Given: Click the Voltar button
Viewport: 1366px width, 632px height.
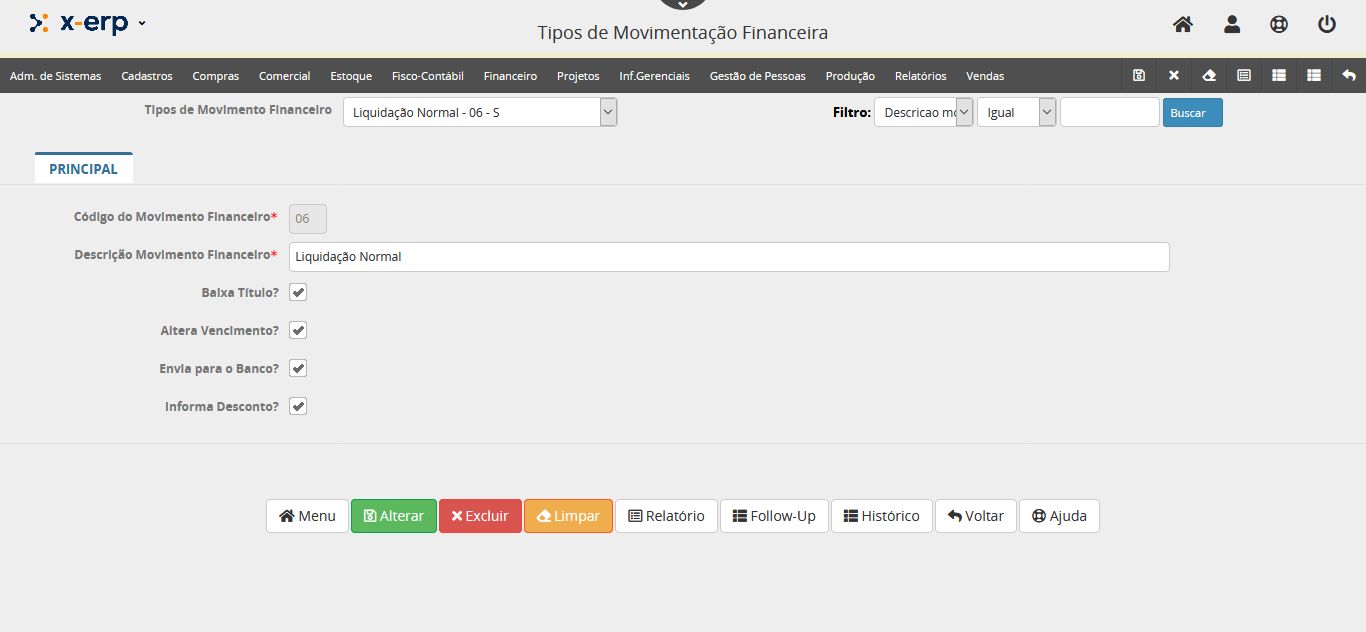Looking at the screenshot, I should [976, 516].
